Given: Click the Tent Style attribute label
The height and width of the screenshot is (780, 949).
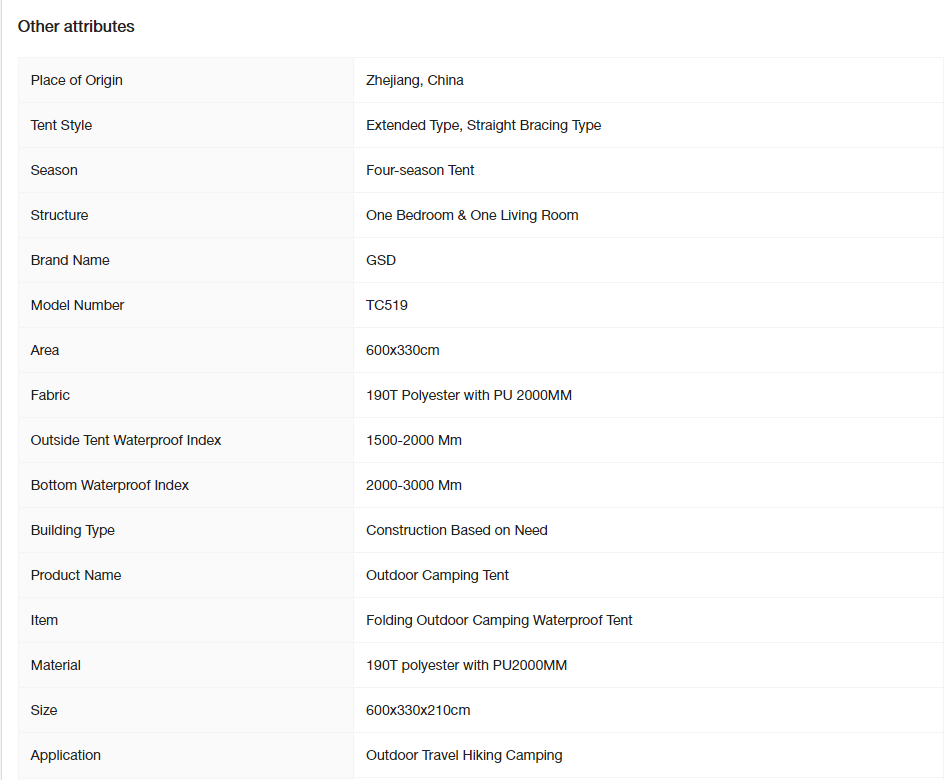Looking at the screenshot, I should 61,125.
